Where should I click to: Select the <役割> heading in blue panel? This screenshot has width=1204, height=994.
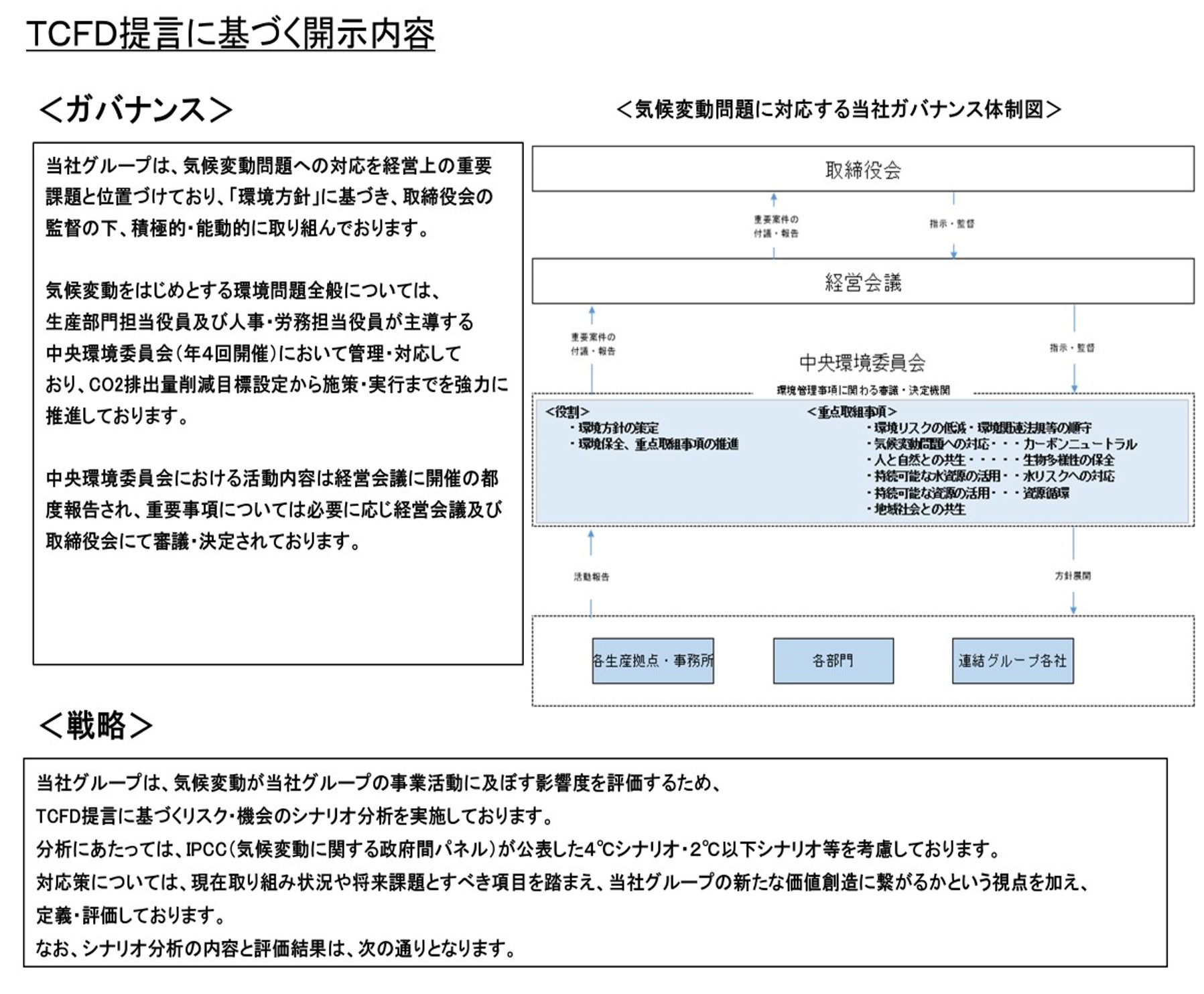(x=567, y=412)
